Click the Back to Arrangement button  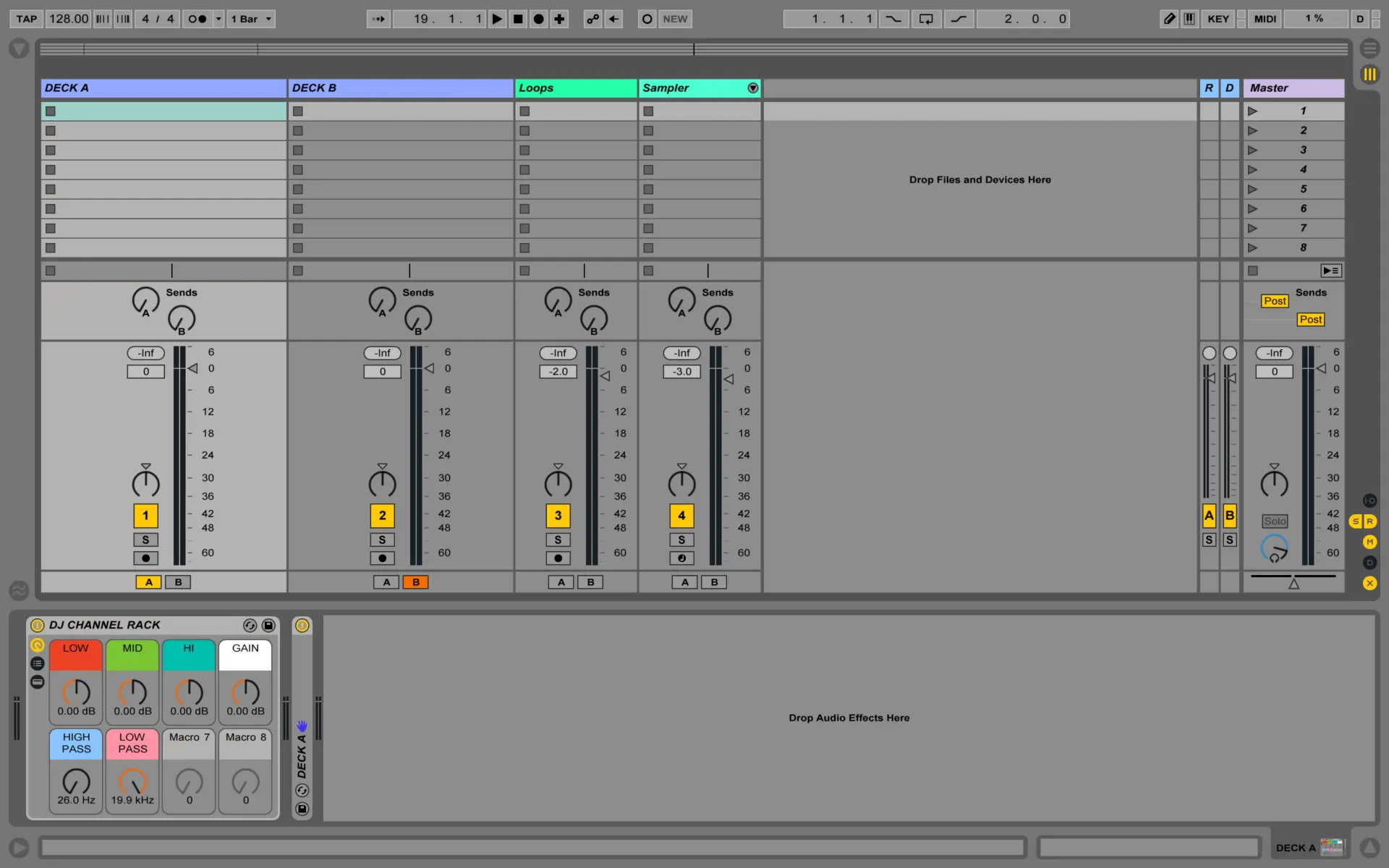pos(1331,271)
